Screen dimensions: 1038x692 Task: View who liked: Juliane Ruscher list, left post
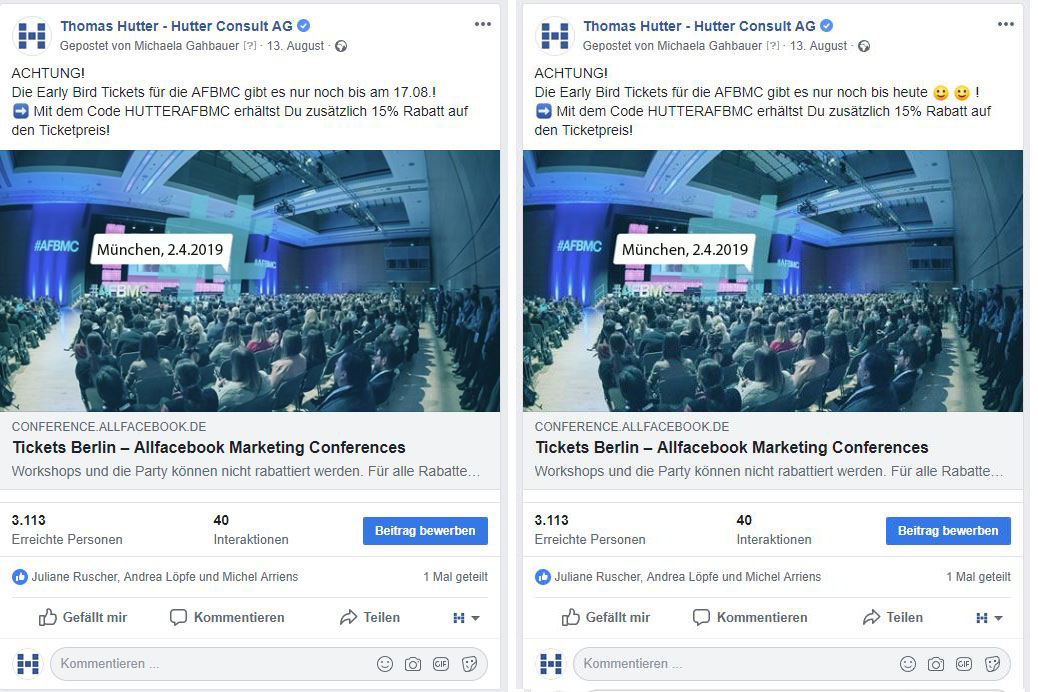coord(165,577)
